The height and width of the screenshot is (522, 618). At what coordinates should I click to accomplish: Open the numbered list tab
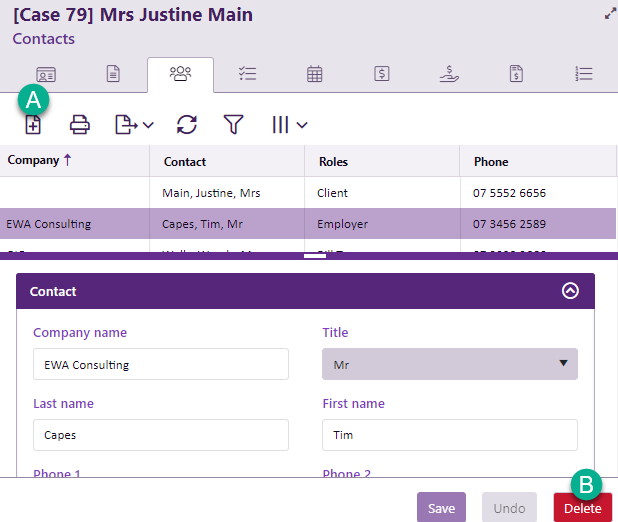point(585,74)
